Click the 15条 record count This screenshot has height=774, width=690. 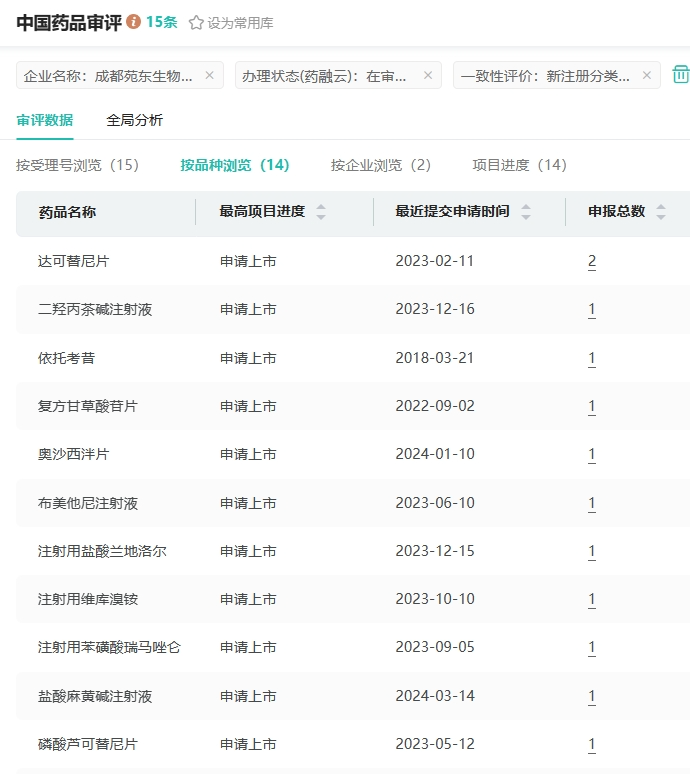[161, 22]
